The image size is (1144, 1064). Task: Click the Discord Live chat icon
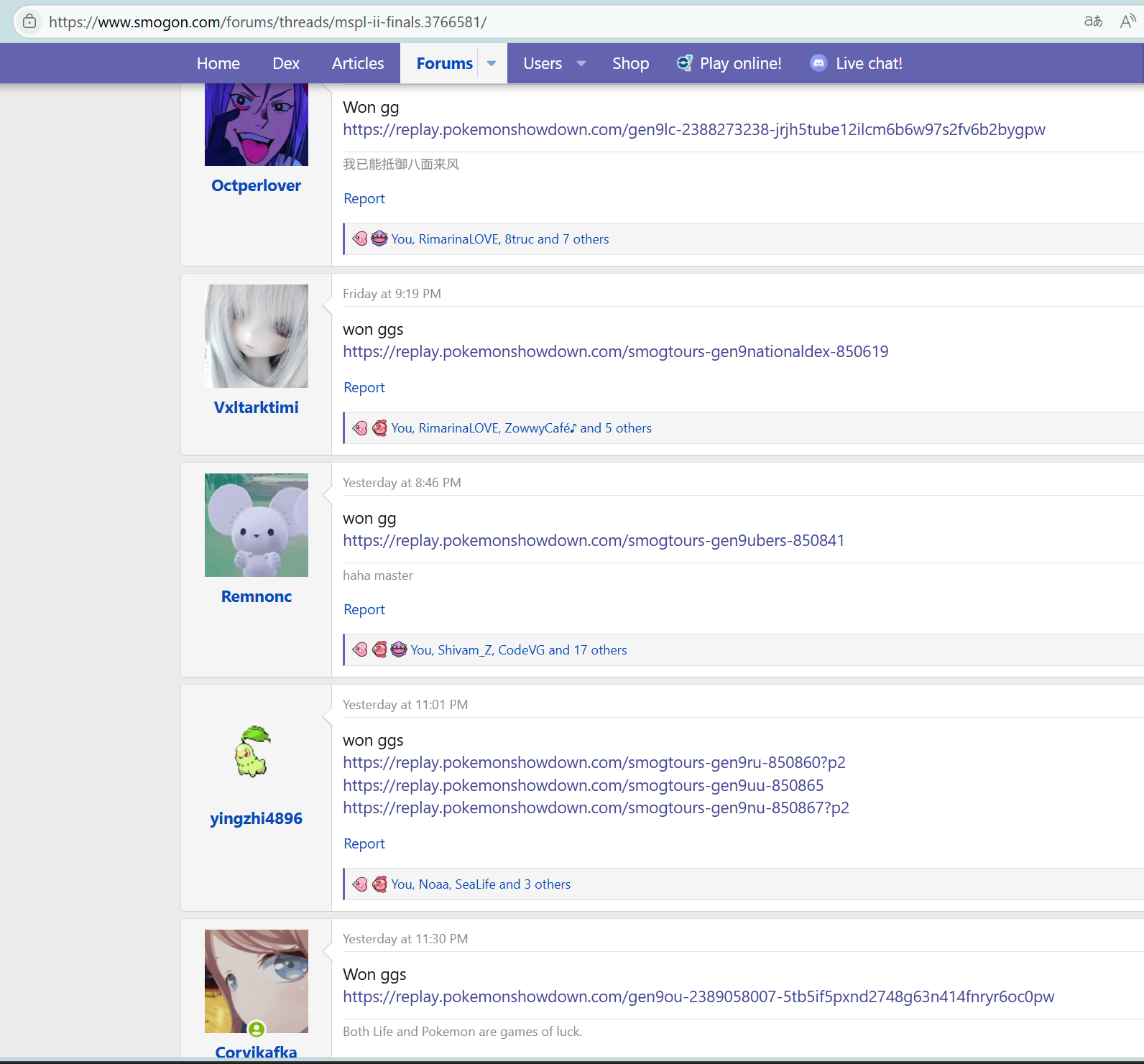[818, 63]
